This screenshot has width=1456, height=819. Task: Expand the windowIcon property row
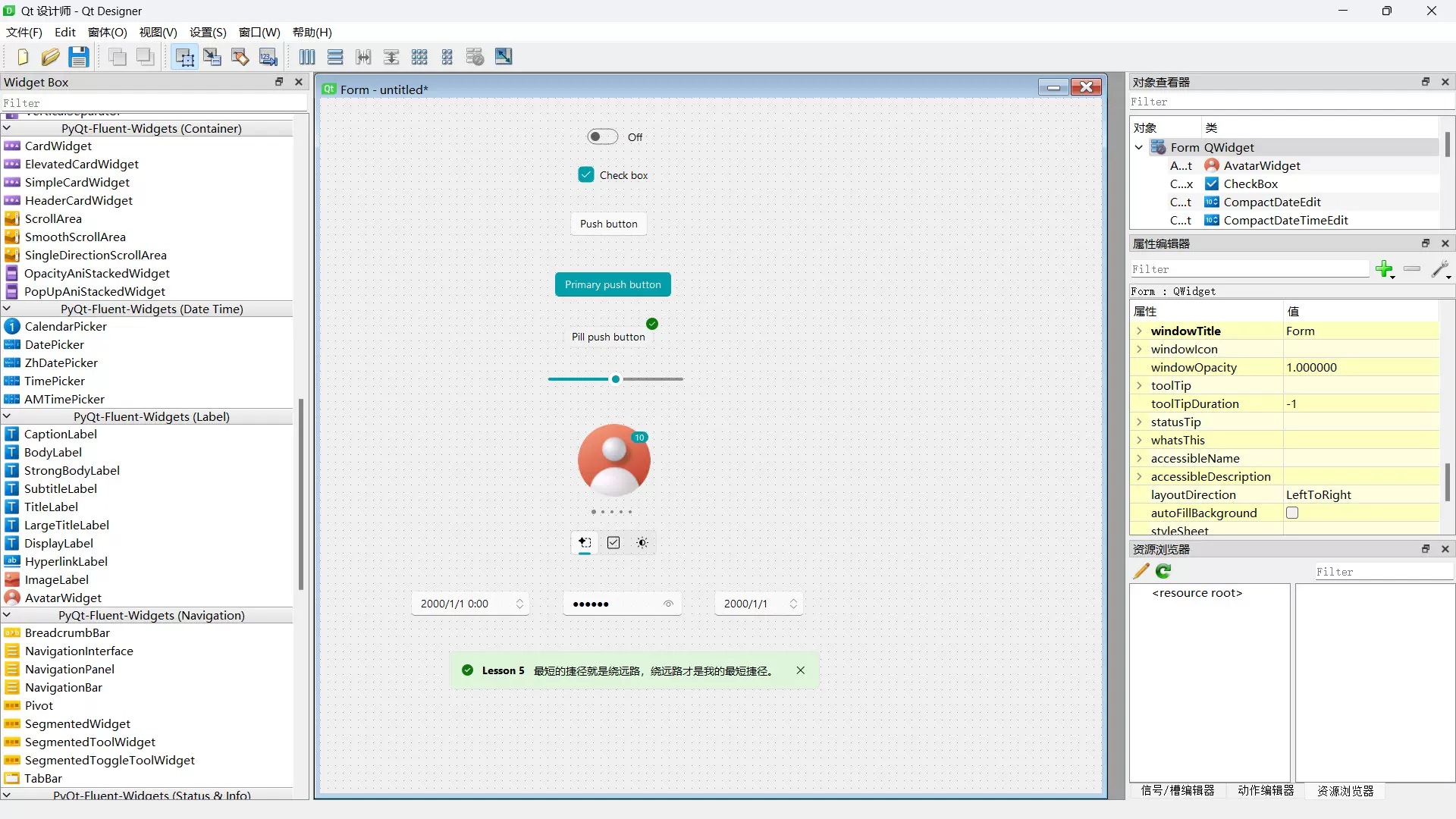1139,349
